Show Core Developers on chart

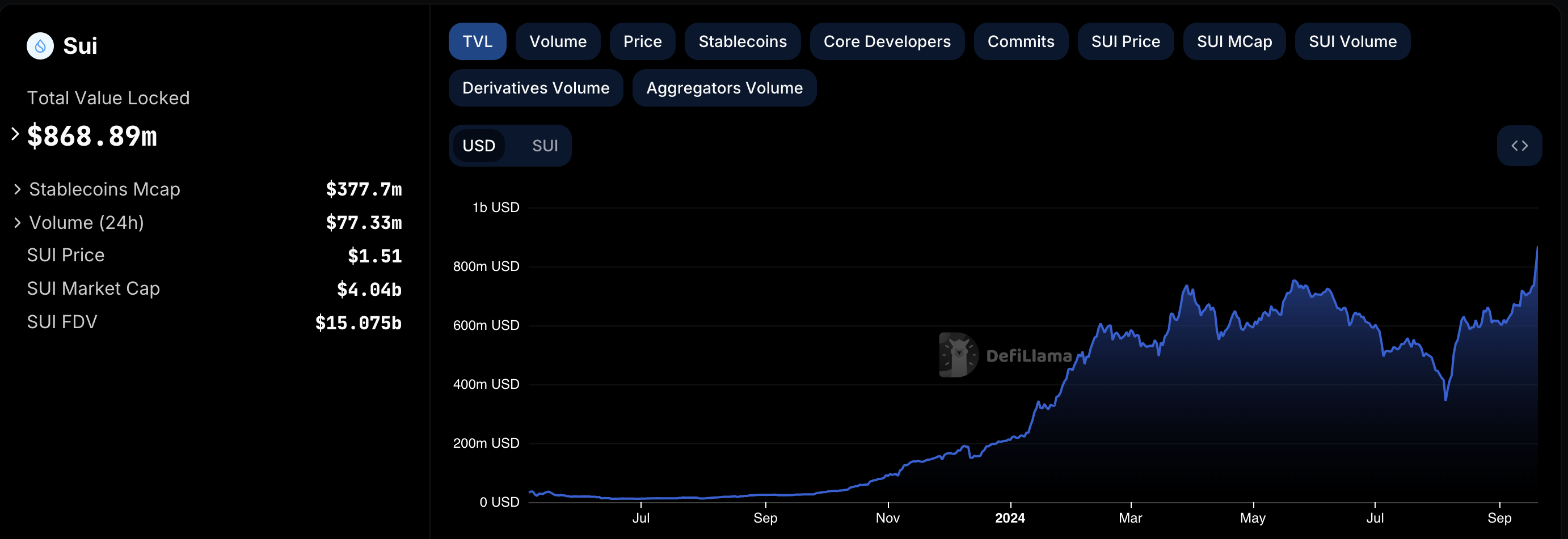[886, 41]
